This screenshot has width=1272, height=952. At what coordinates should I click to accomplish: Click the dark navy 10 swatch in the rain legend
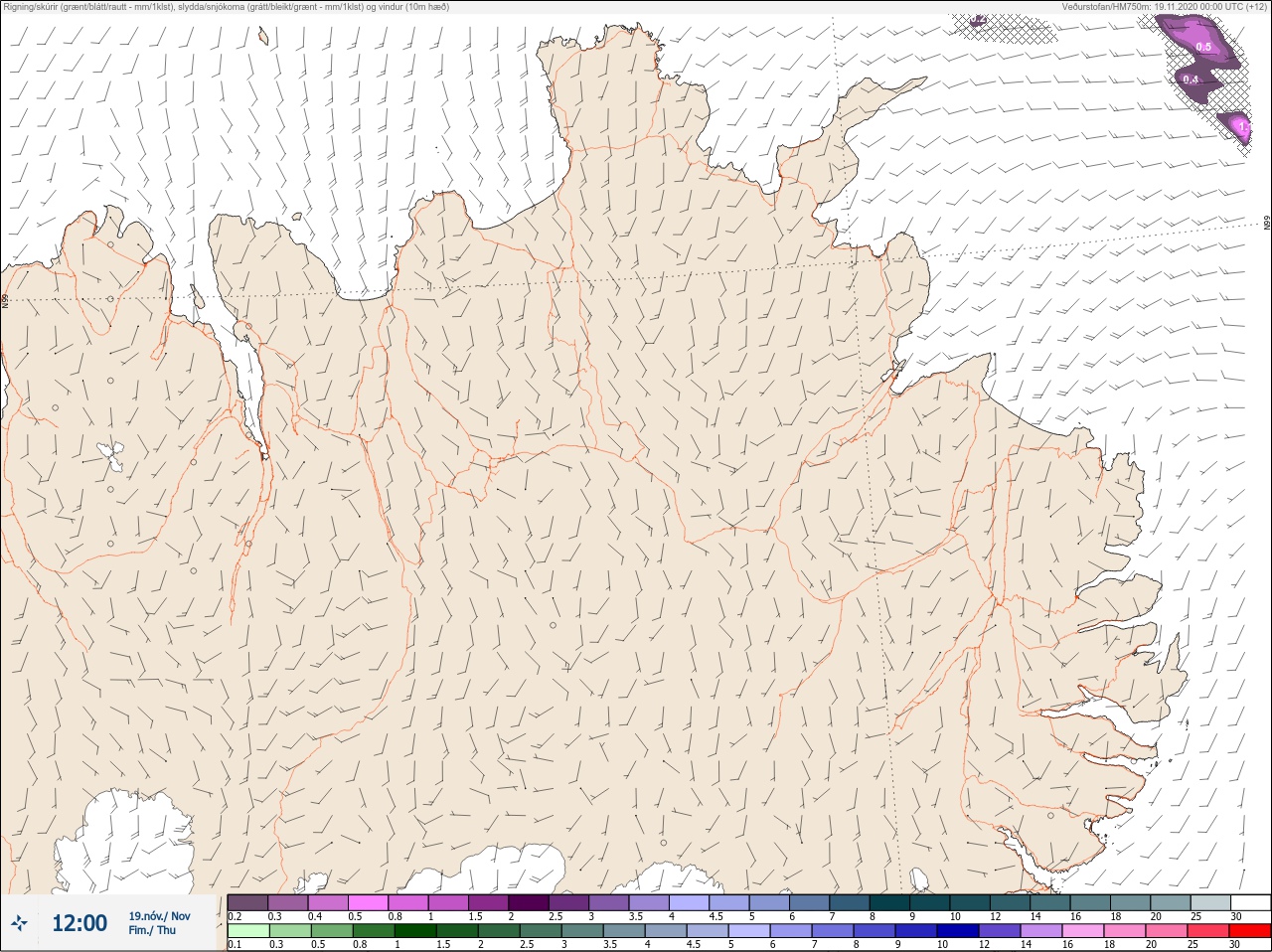point(958,931)
